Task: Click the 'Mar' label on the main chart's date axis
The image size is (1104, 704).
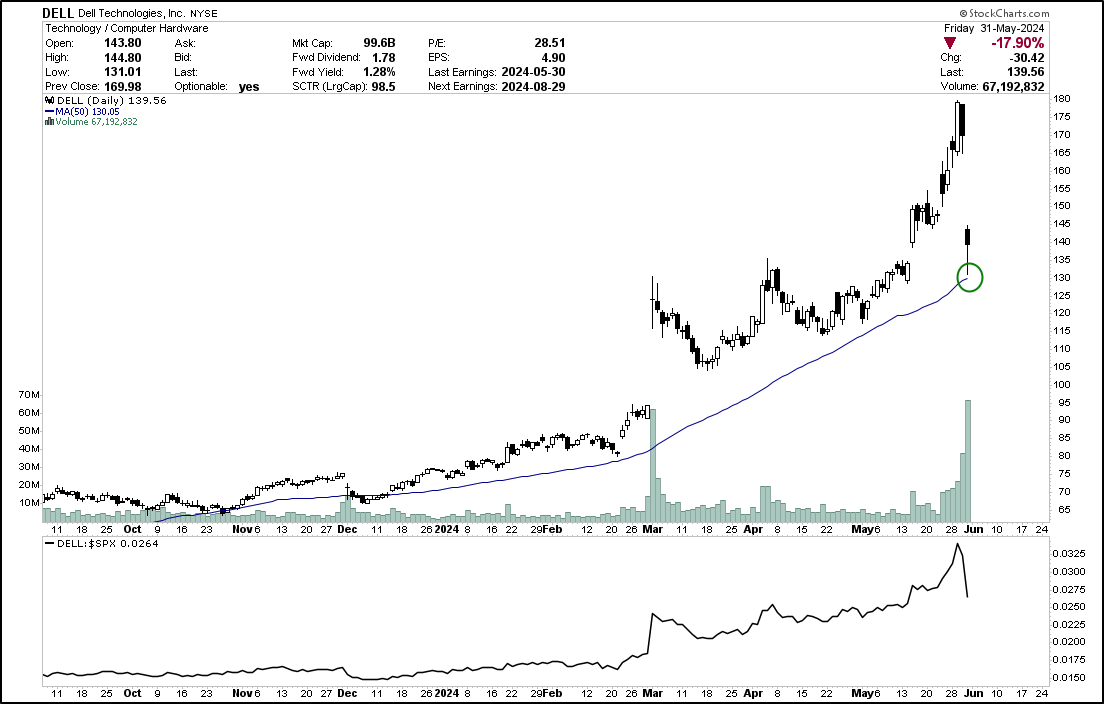Action: point(653,529)
